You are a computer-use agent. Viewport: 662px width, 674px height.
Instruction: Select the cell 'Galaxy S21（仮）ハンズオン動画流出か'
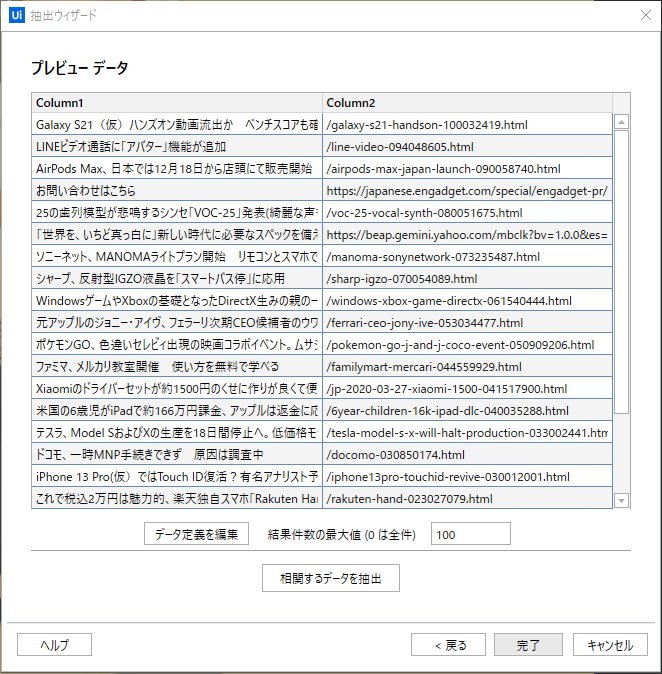pyautogui.click(x=177, y=124)
